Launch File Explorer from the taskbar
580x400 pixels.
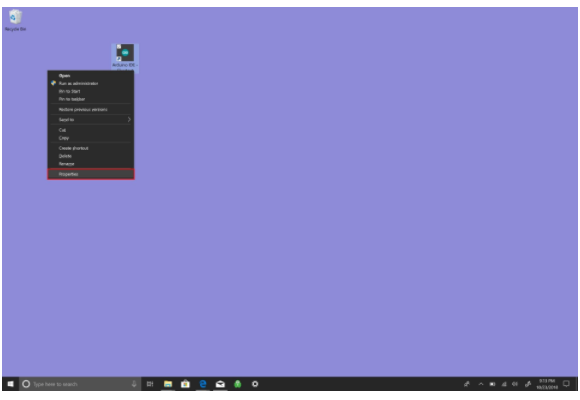click(x=168, y=384)
